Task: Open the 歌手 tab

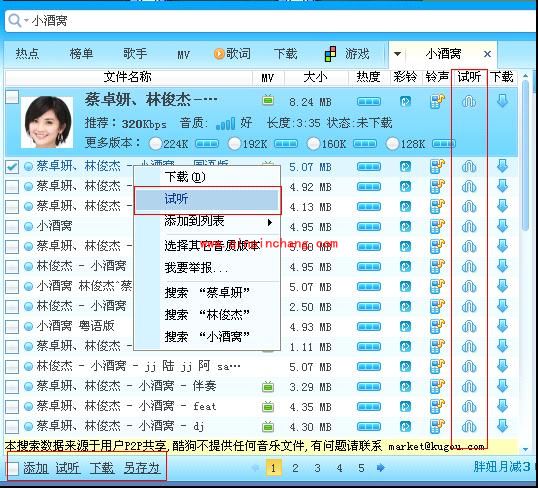Action: (135, 54)
